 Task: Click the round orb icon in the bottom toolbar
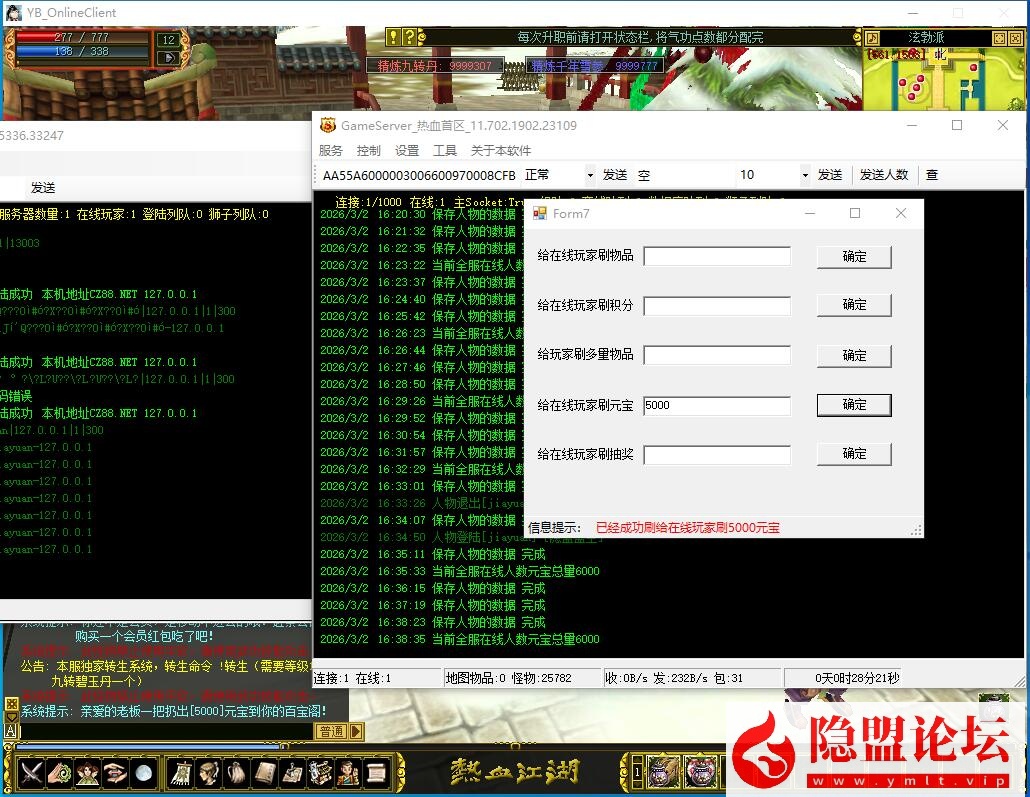point(144,773)
